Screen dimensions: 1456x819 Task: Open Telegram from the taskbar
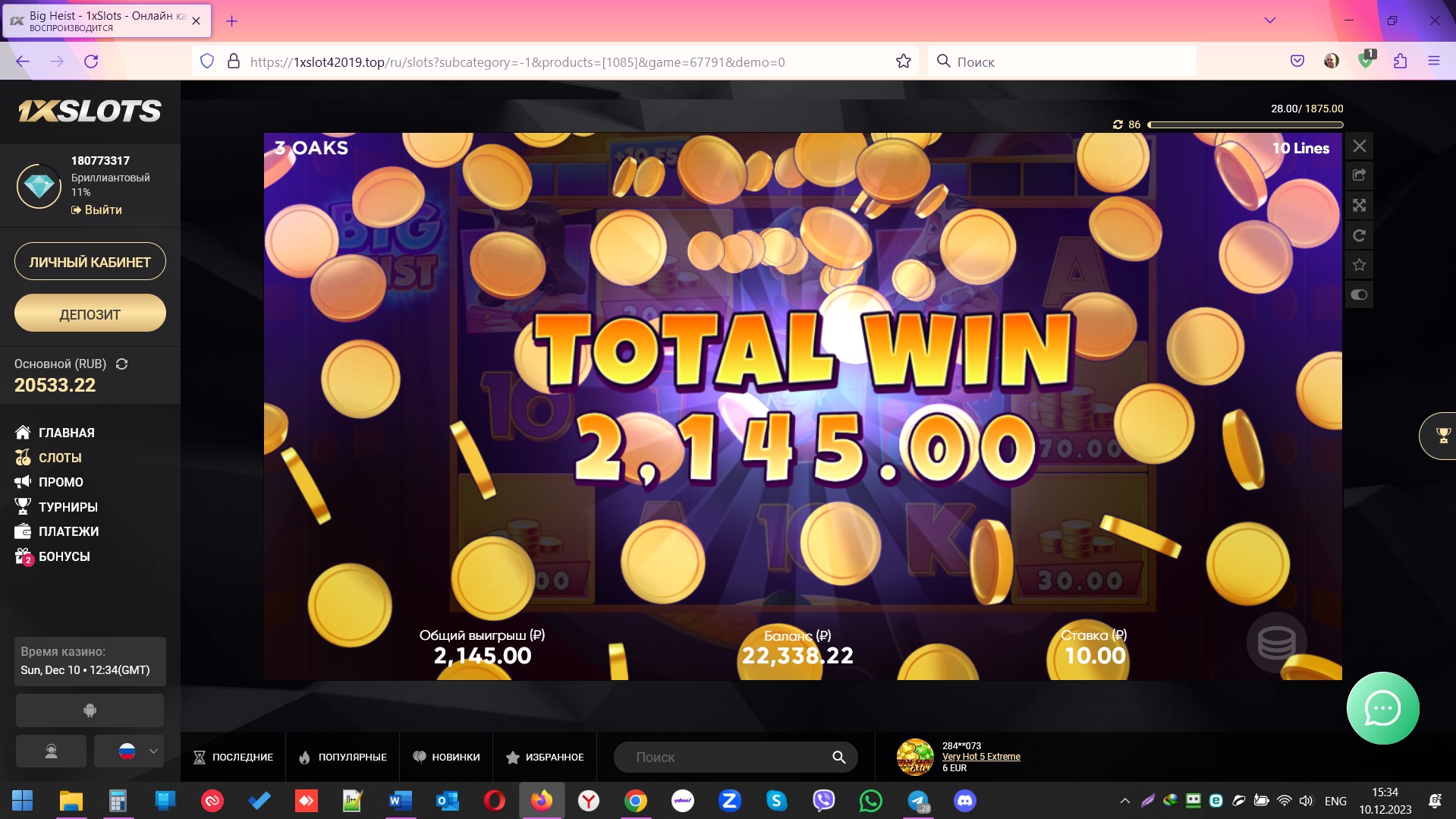(918, 801)
